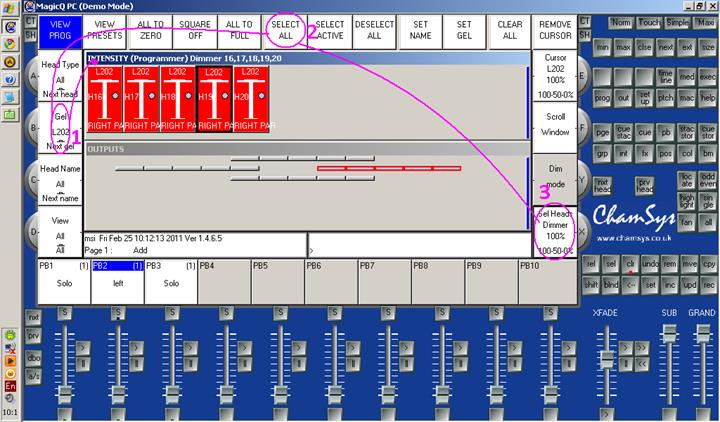Select head tile H20
This screenshot has width=720, height=422.
point(251,99)
